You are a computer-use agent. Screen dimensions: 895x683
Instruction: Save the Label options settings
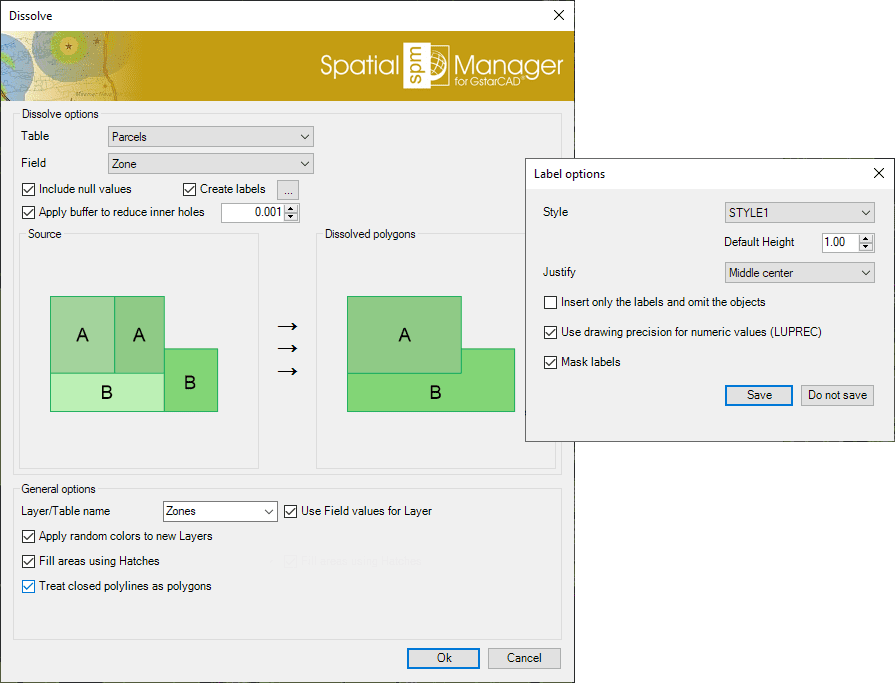(758, 395)
